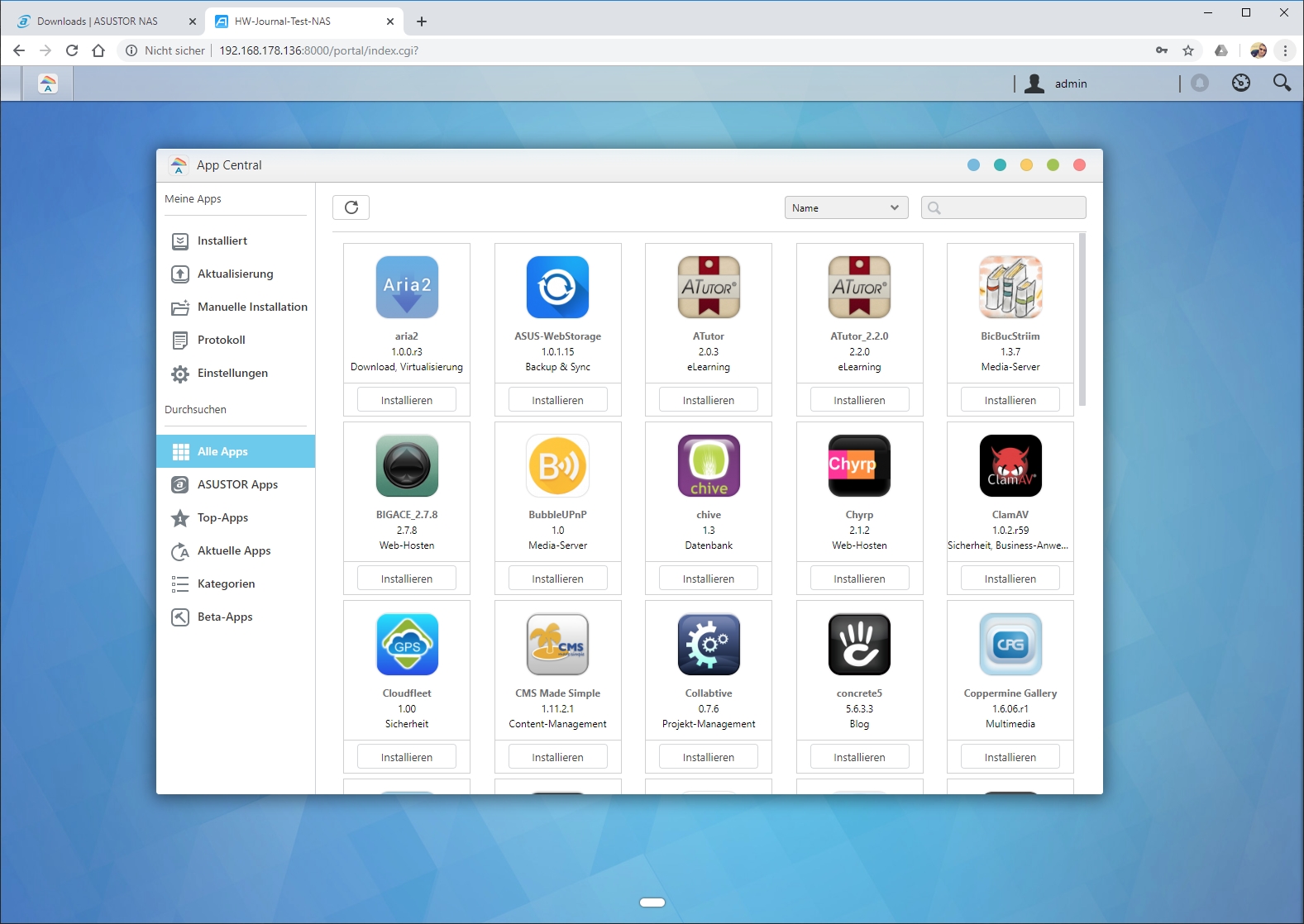The width and height of the screenshot is (1304, 924).
Task: Open the Chrome three-dot menu
Action: (x=1285, y=50)
